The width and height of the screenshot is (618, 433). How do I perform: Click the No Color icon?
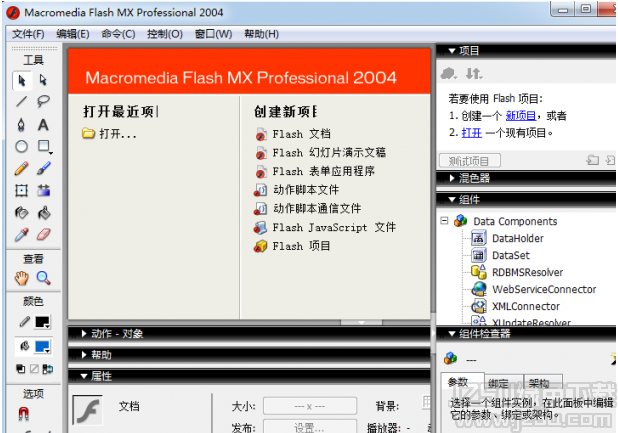34,369
